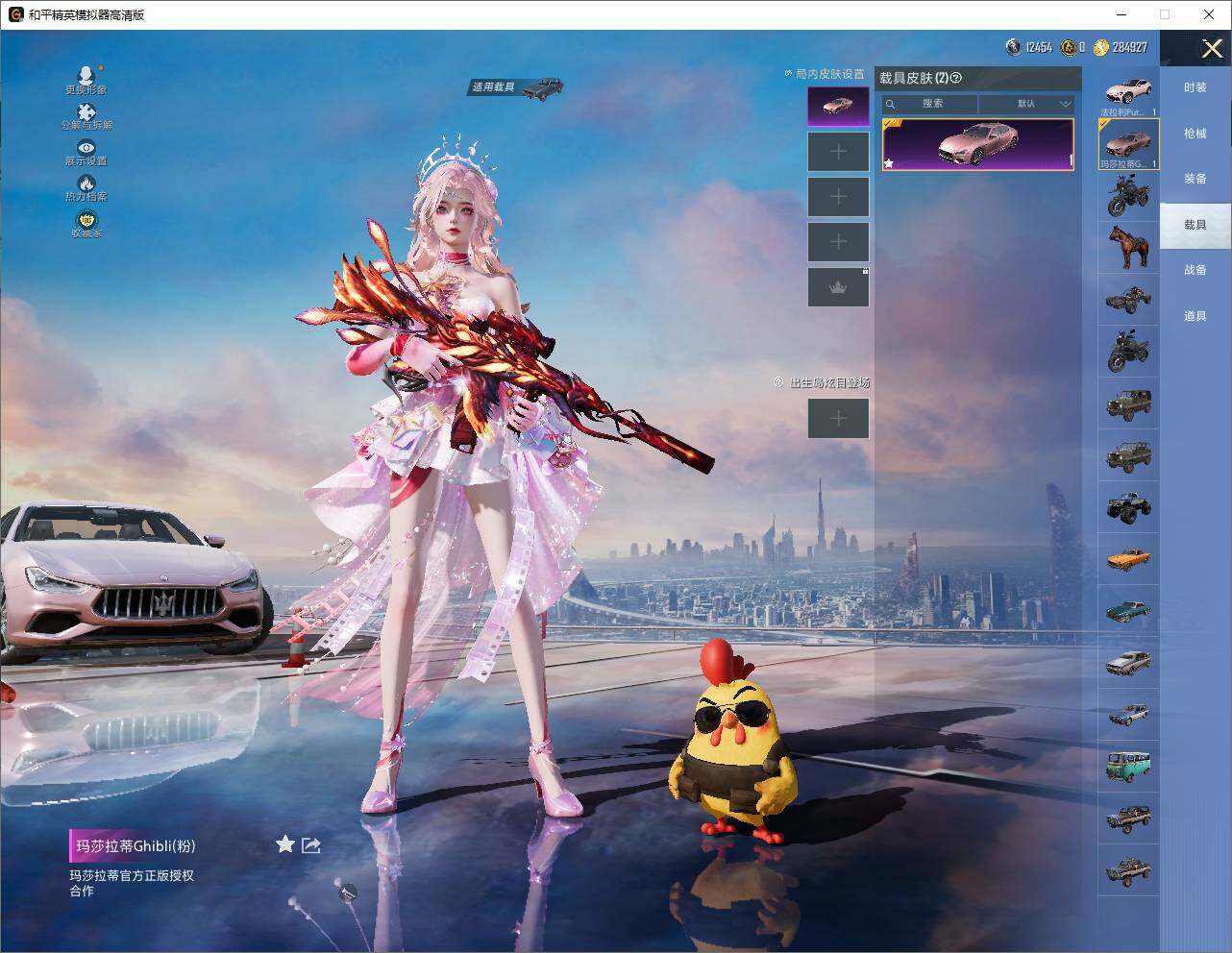Switch to the 战备 tab
The height and width of the screenshot is (953, 1232).
click(x=1195, y=270)
